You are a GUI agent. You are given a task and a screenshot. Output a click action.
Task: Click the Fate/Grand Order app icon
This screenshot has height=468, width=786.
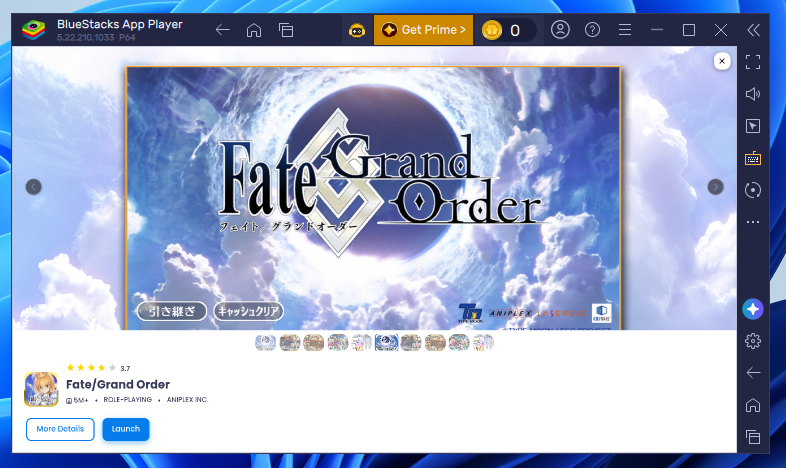tap(41, 389)
